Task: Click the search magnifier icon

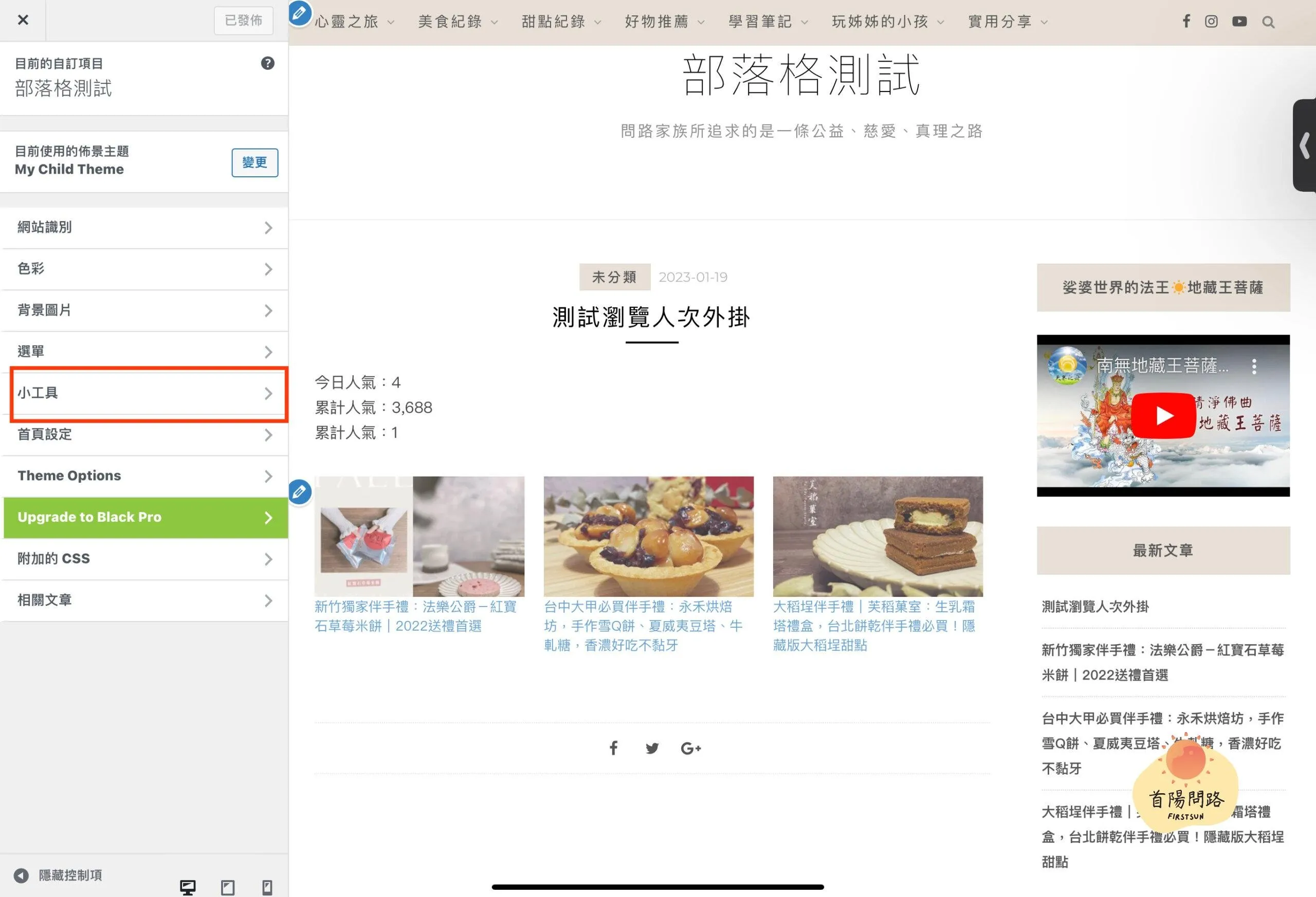Action: click(x=1268, y=22)
